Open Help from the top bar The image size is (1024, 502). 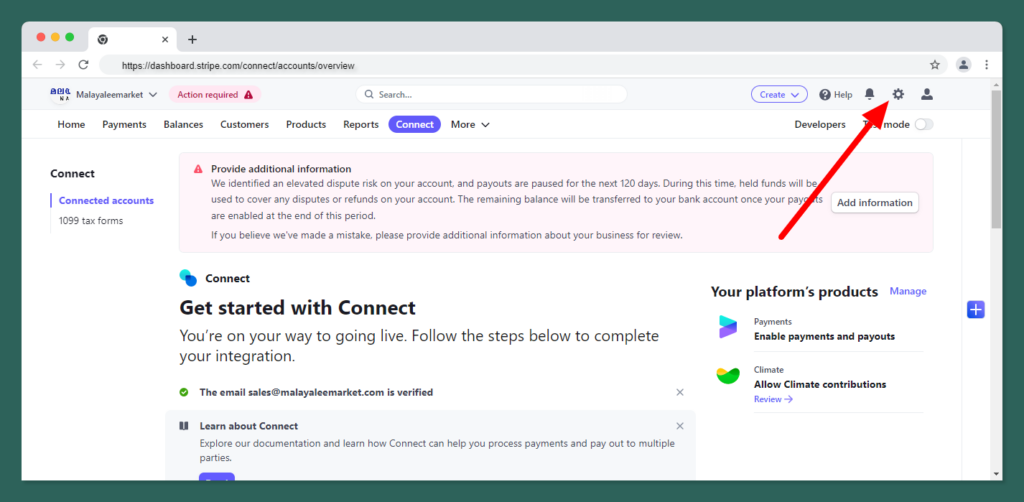[836, 95]
